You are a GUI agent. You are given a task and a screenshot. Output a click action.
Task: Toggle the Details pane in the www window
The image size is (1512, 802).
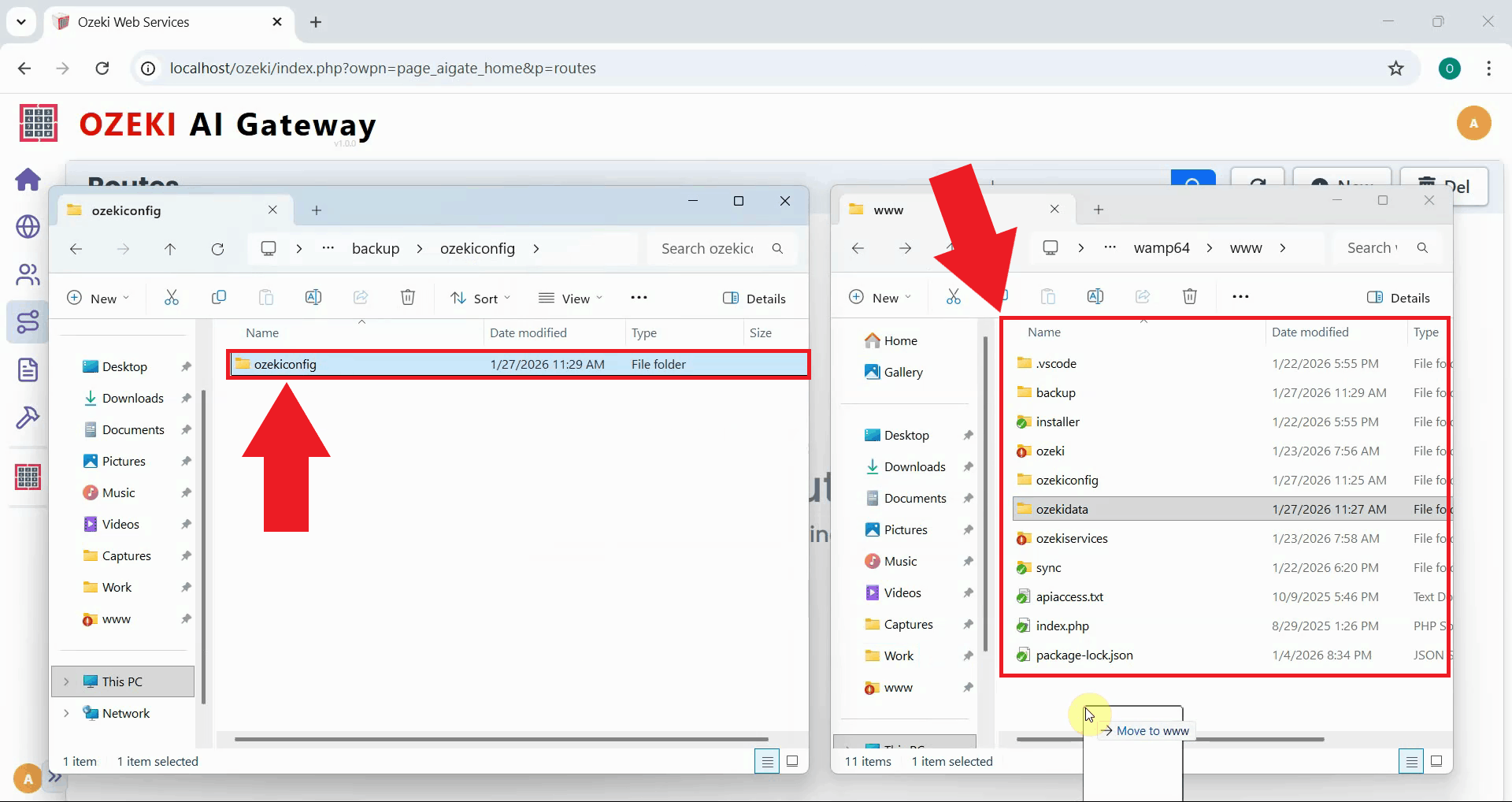point(1399,297)
